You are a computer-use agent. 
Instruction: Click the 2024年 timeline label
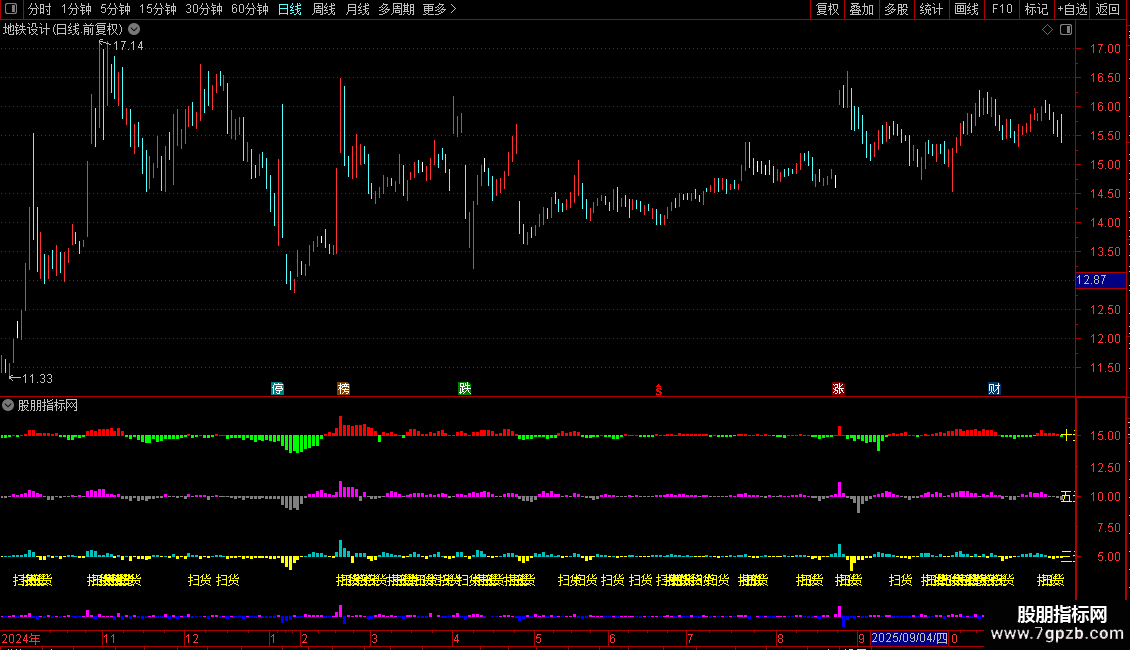21,638
